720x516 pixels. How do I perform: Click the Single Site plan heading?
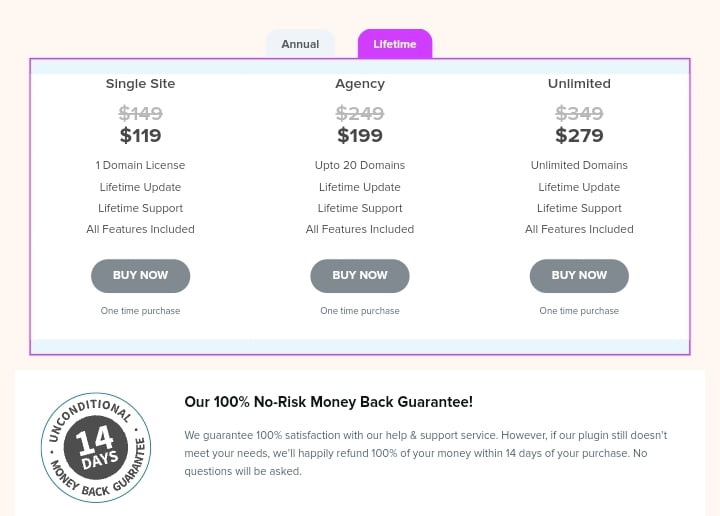pos(141,84)
